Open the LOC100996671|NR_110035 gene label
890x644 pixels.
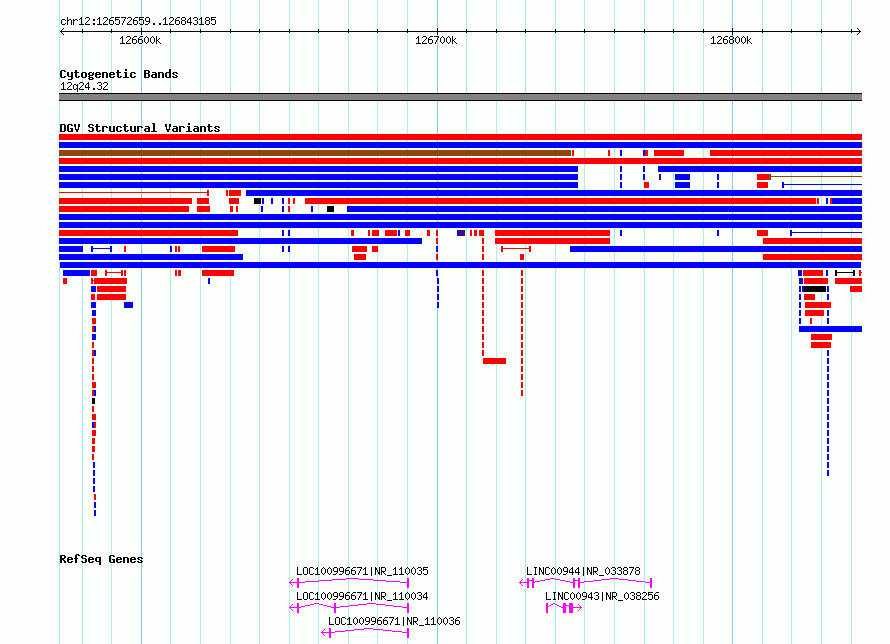click(362, 571)
